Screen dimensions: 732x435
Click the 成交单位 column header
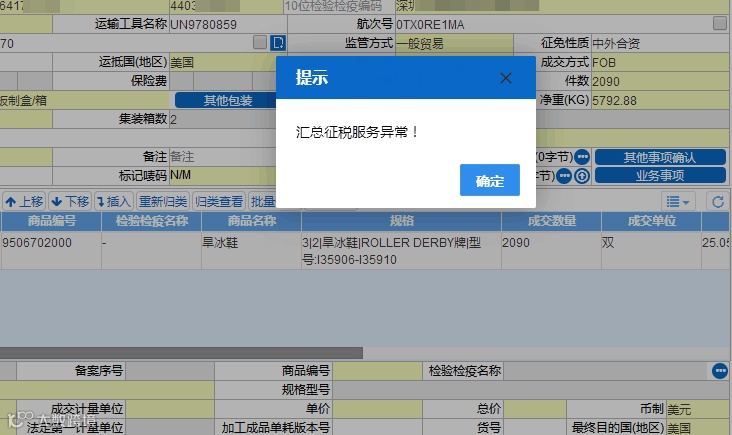click(x=652, y=221)
